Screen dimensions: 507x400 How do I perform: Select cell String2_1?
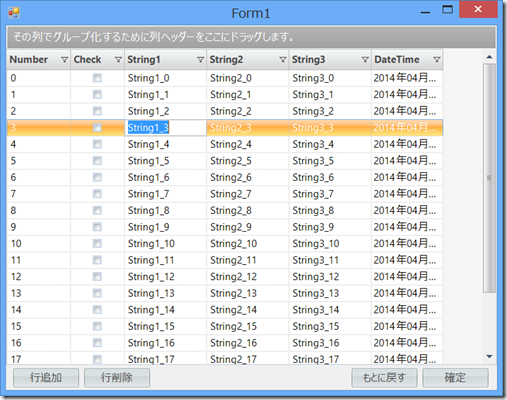(x=248, y=95)
